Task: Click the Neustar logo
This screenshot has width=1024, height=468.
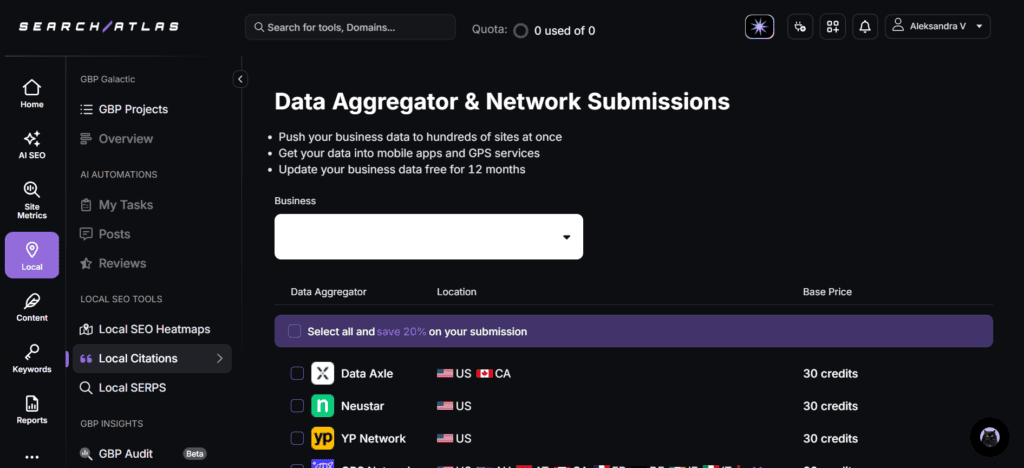Action: [323, 406]
